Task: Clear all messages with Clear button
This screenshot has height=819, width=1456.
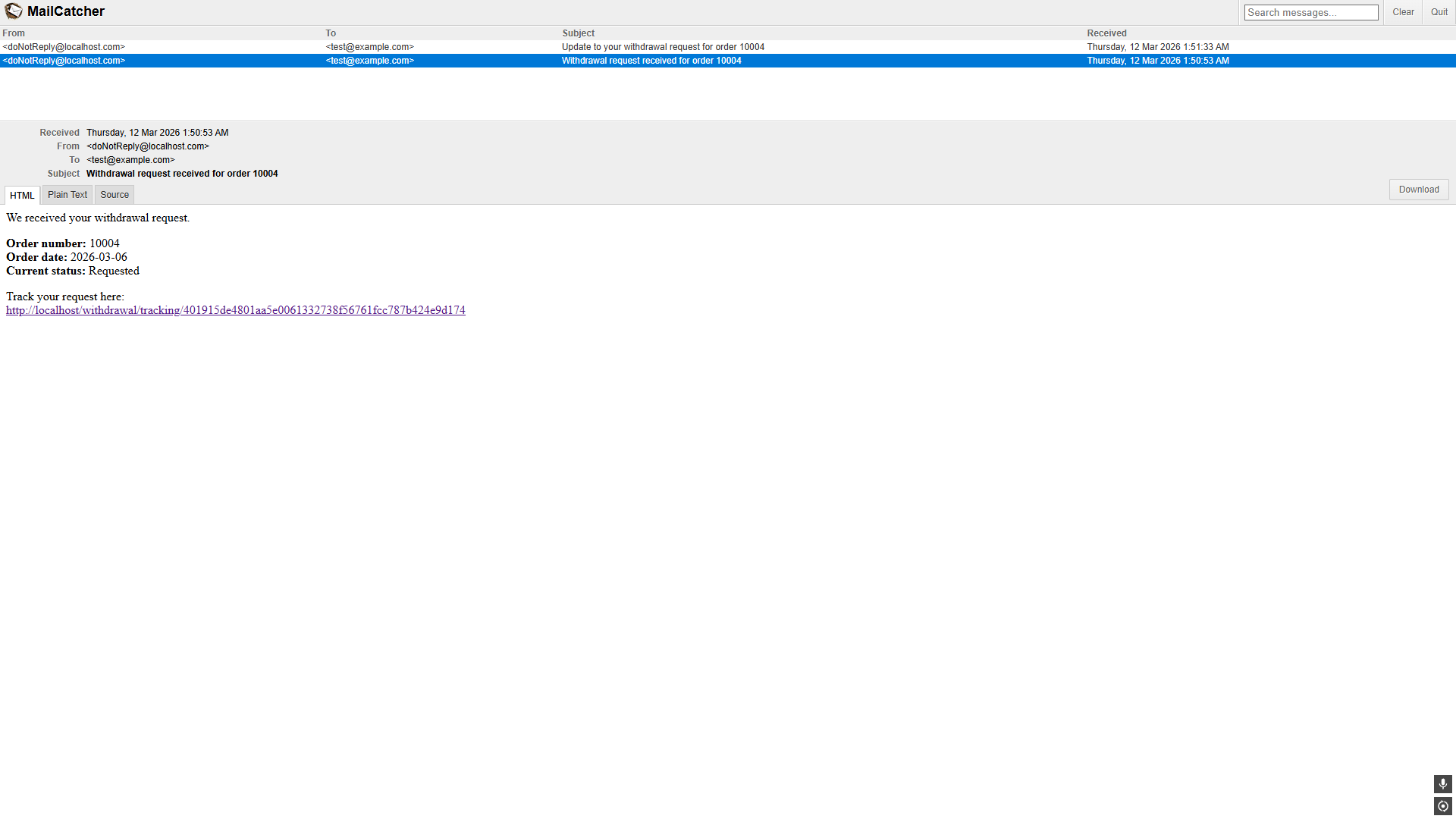Action: coord(1403,12)
